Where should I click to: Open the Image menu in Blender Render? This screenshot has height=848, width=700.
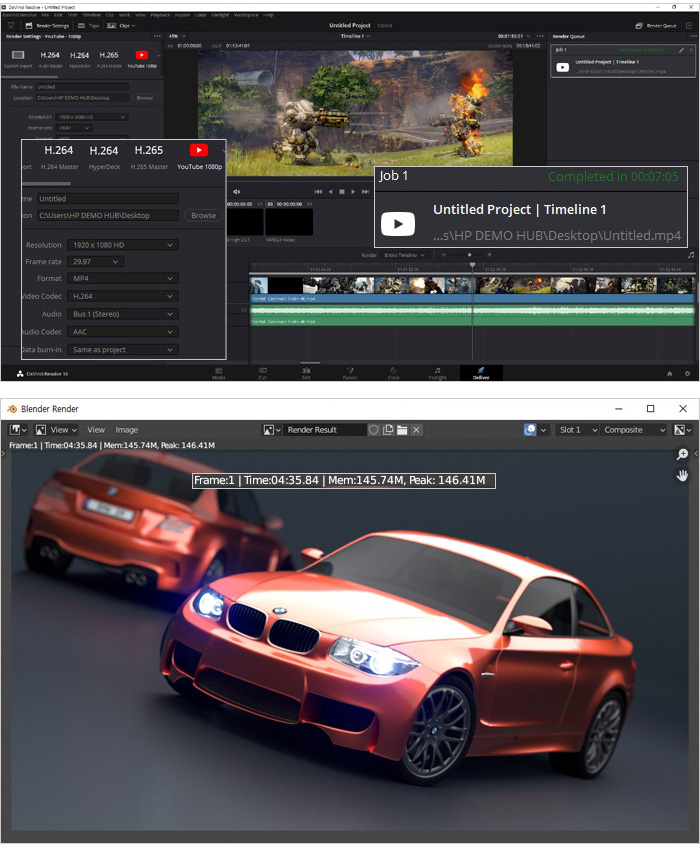tap(127, 429)
